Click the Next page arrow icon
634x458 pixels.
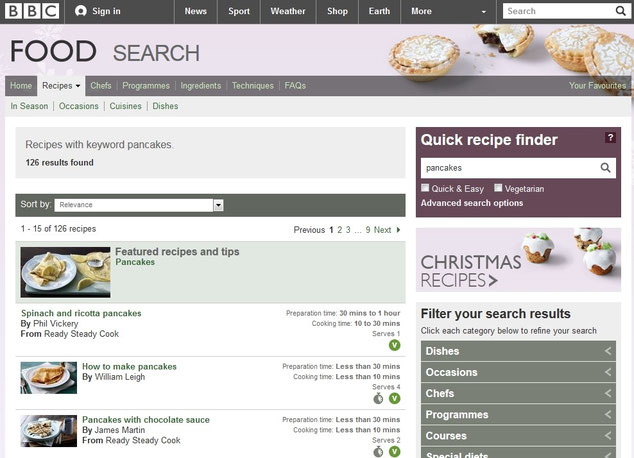coord(398,230)
